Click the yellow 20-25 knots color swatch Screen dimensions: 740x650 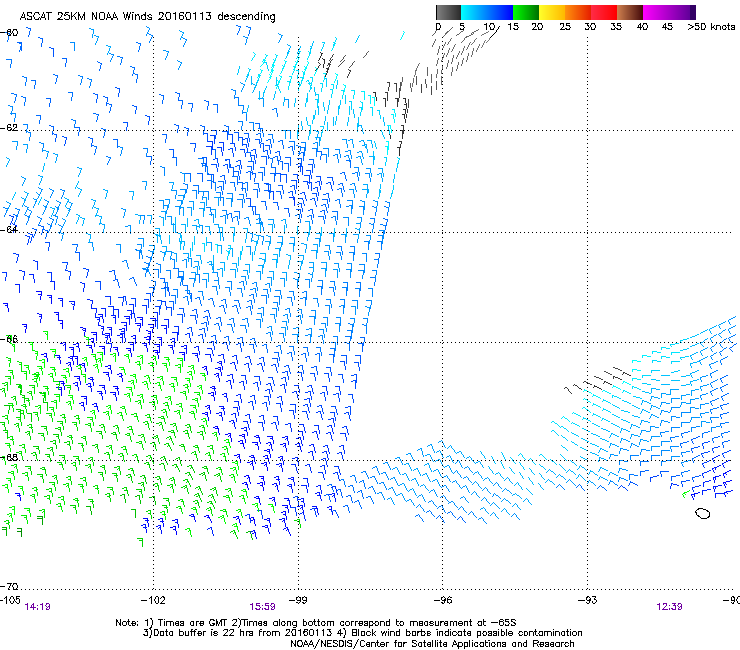pos(552,12)
